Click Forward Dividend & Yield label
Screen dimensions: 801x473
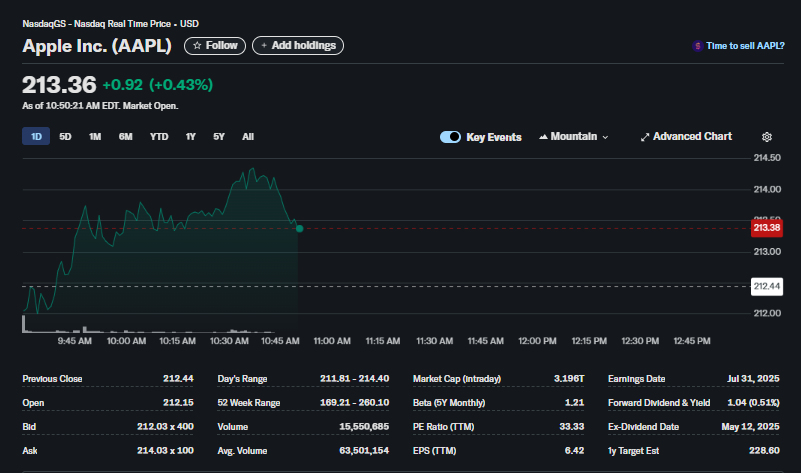(659, 403)
